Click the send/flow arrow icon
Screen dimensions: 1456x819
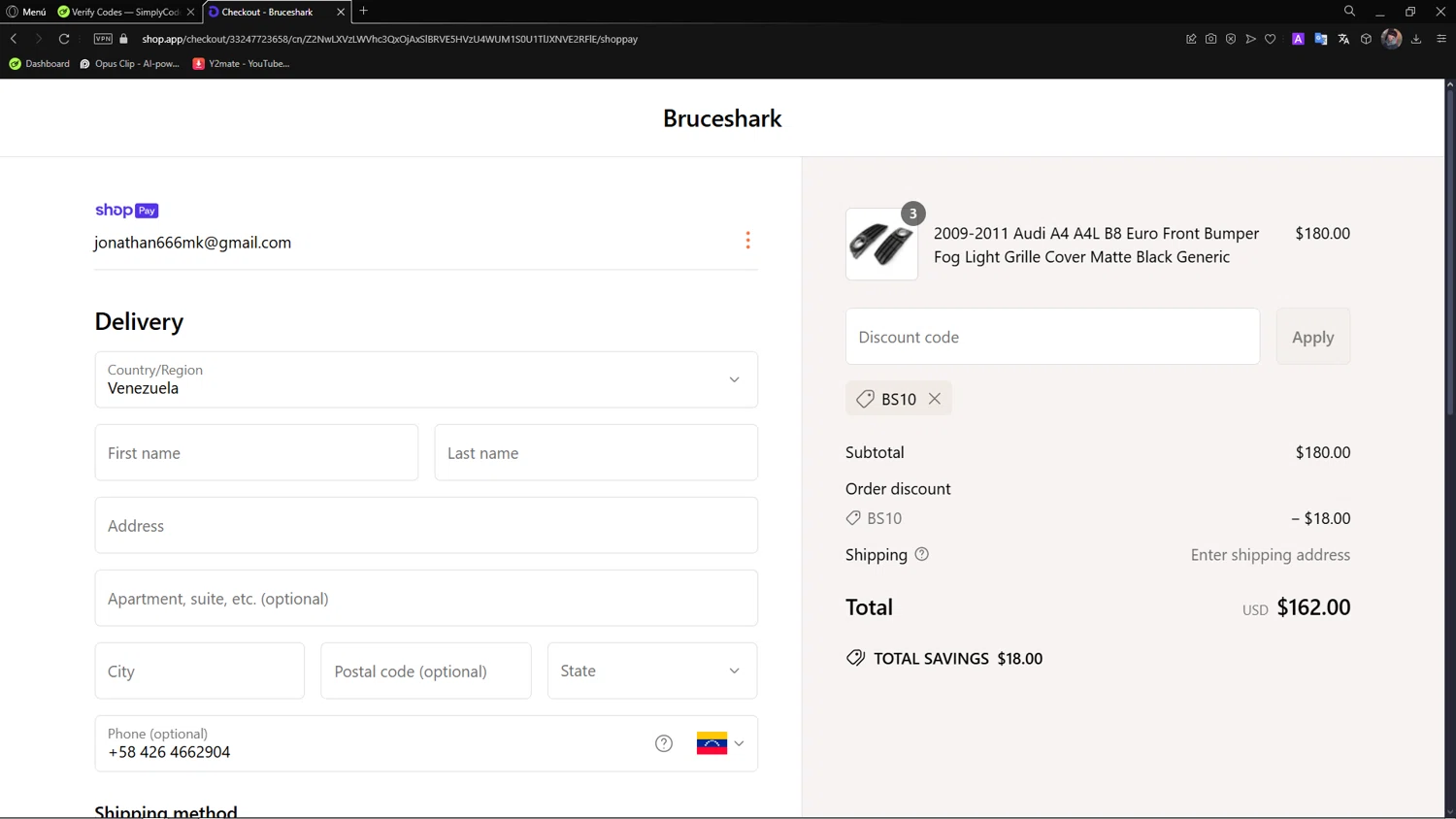(1250, 39)
